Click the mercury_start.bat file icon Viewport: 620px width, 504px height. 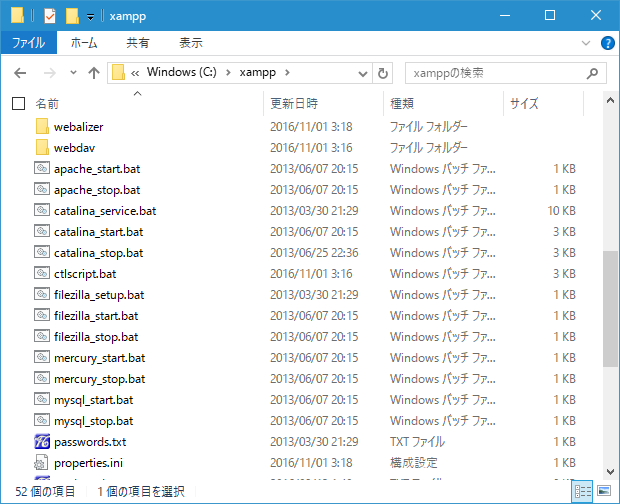point(42,357)
